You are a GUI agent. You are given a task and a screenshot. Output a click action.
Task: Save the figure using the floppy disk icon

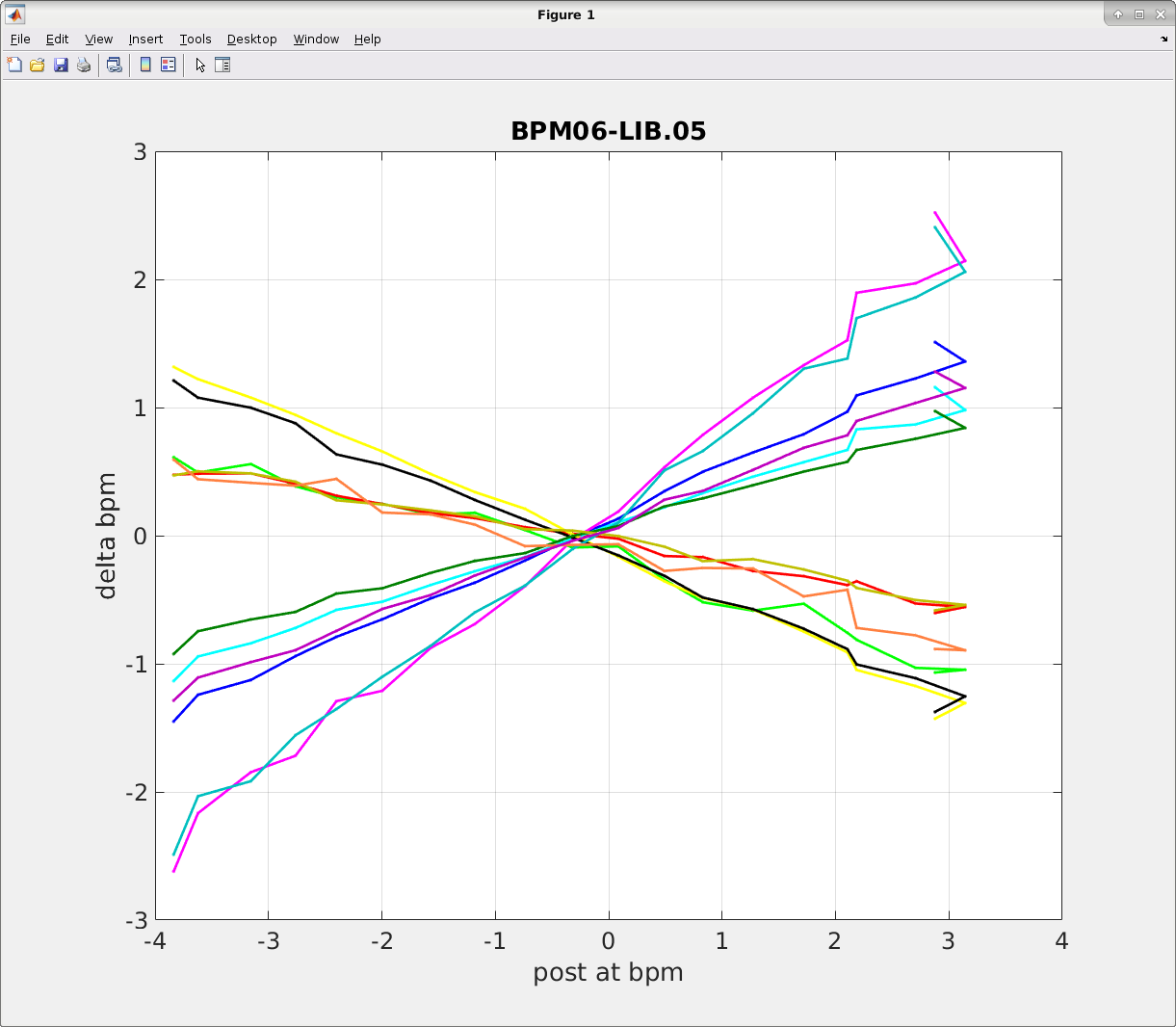point(61,65)
